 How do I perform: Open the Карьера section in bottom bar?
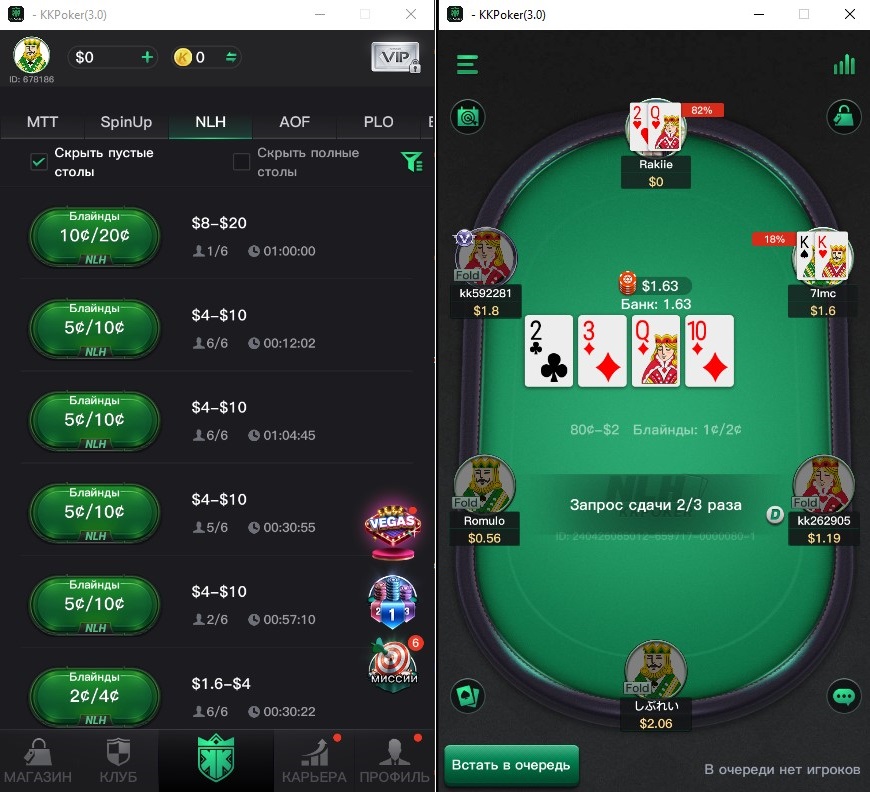click(314, 760)
